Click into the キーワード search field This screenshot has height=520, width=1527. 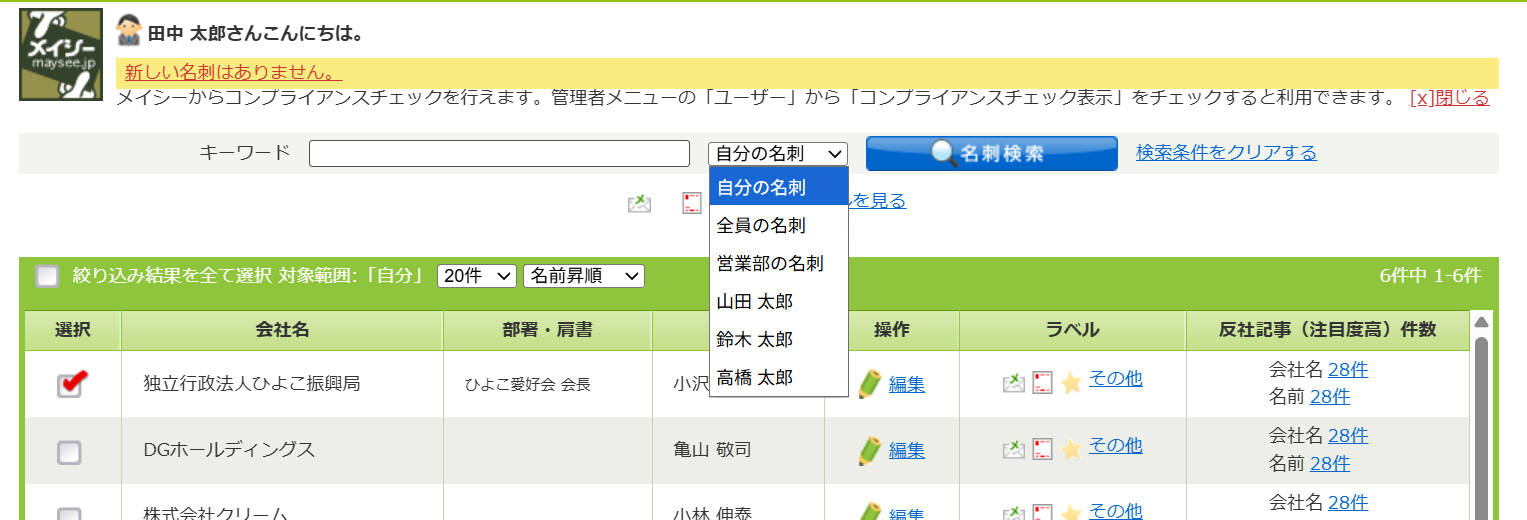[x=499, y=153]
